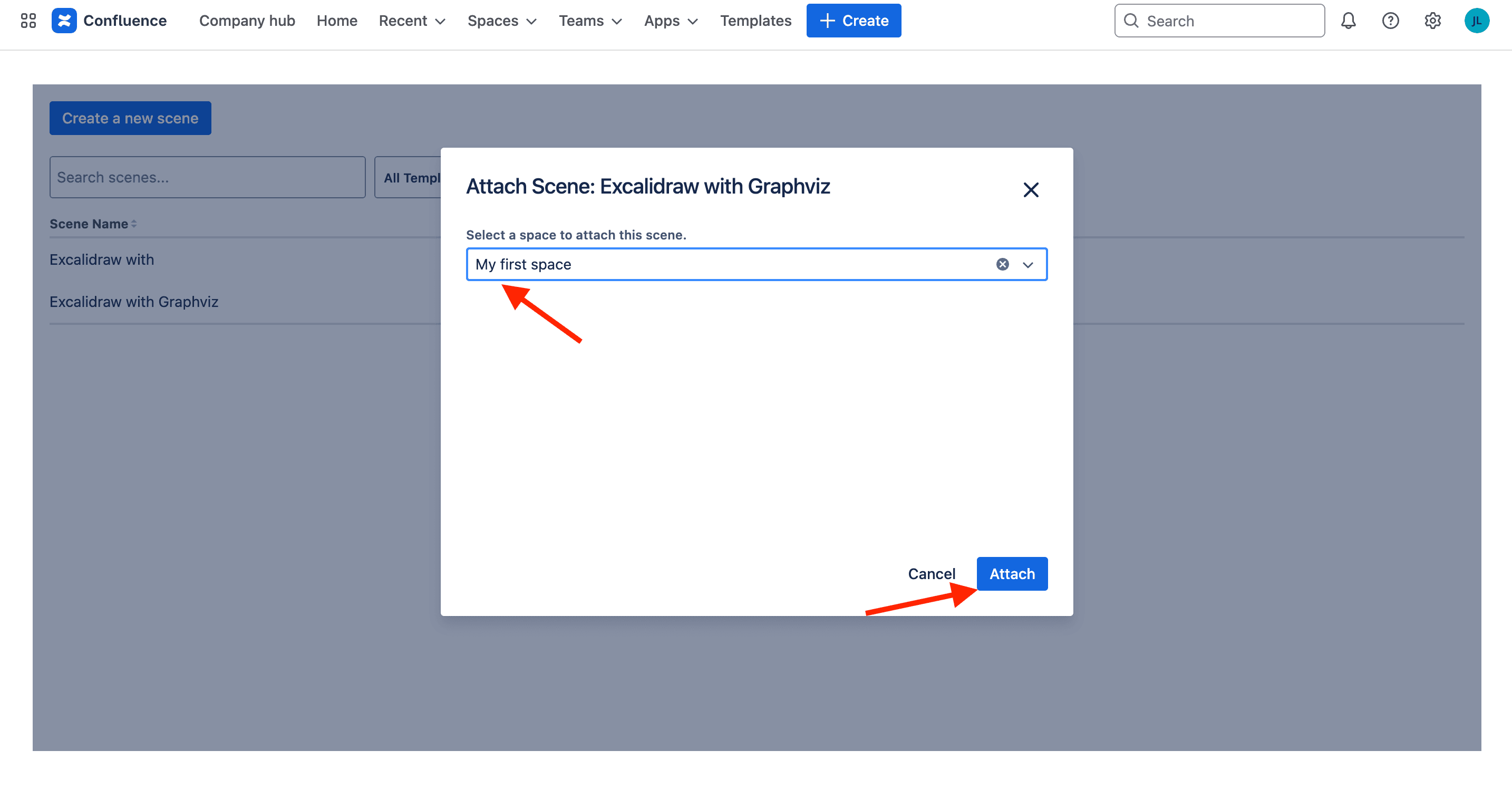Clear the selected space My first space
Screen dimensions: 1512x808
pos(1003,264)
